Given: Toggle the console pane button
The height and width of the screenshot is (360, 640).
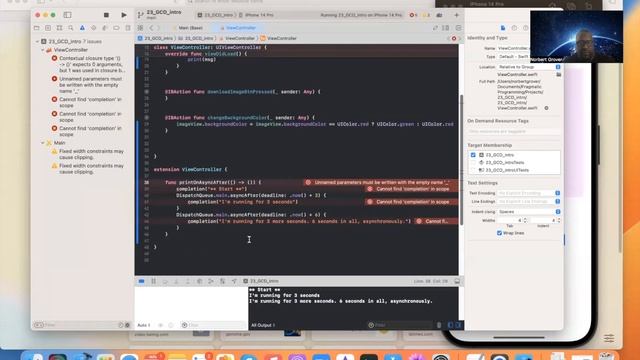Looking at the screenshot, I should 458,325.
